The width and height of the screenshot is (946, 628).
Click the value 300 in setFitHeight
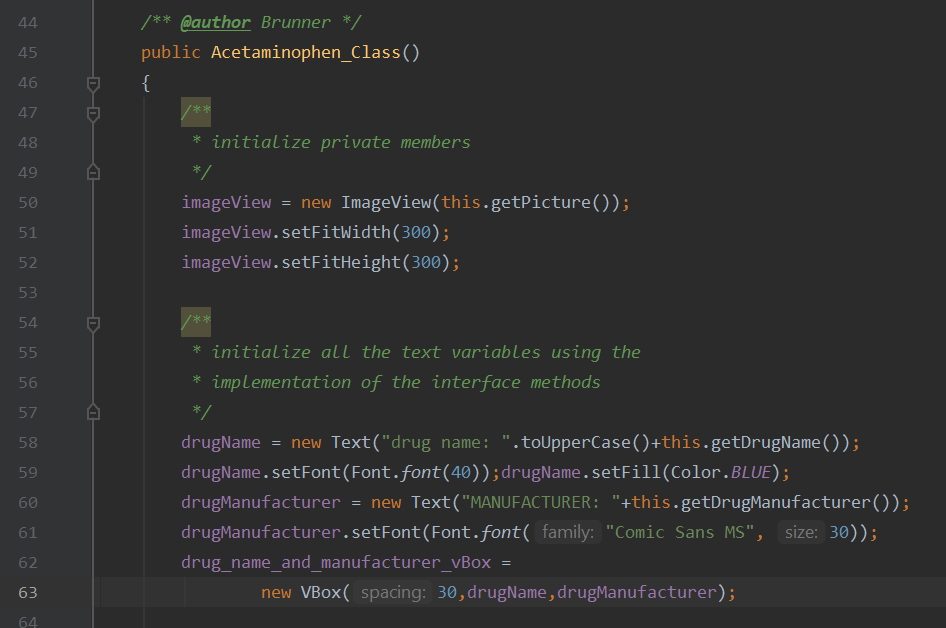click(x=426, y=262)
